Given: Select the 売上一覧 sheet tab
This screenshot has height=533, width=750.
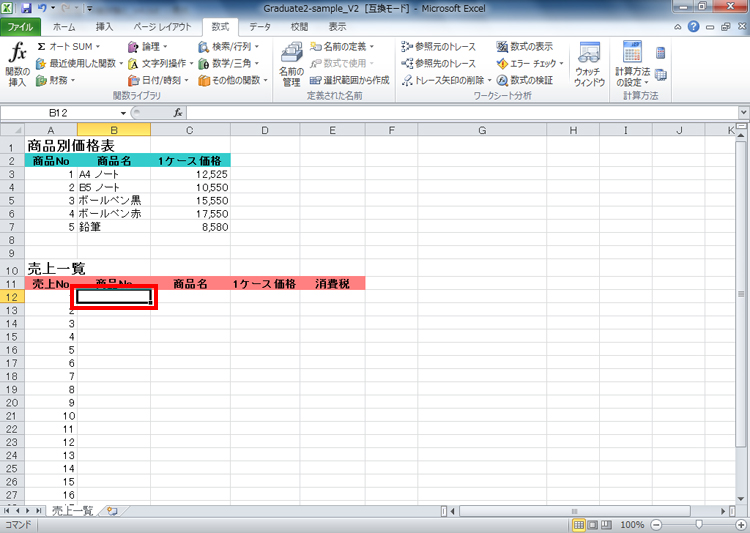Looking at the screenshot, I should point(72,511).
